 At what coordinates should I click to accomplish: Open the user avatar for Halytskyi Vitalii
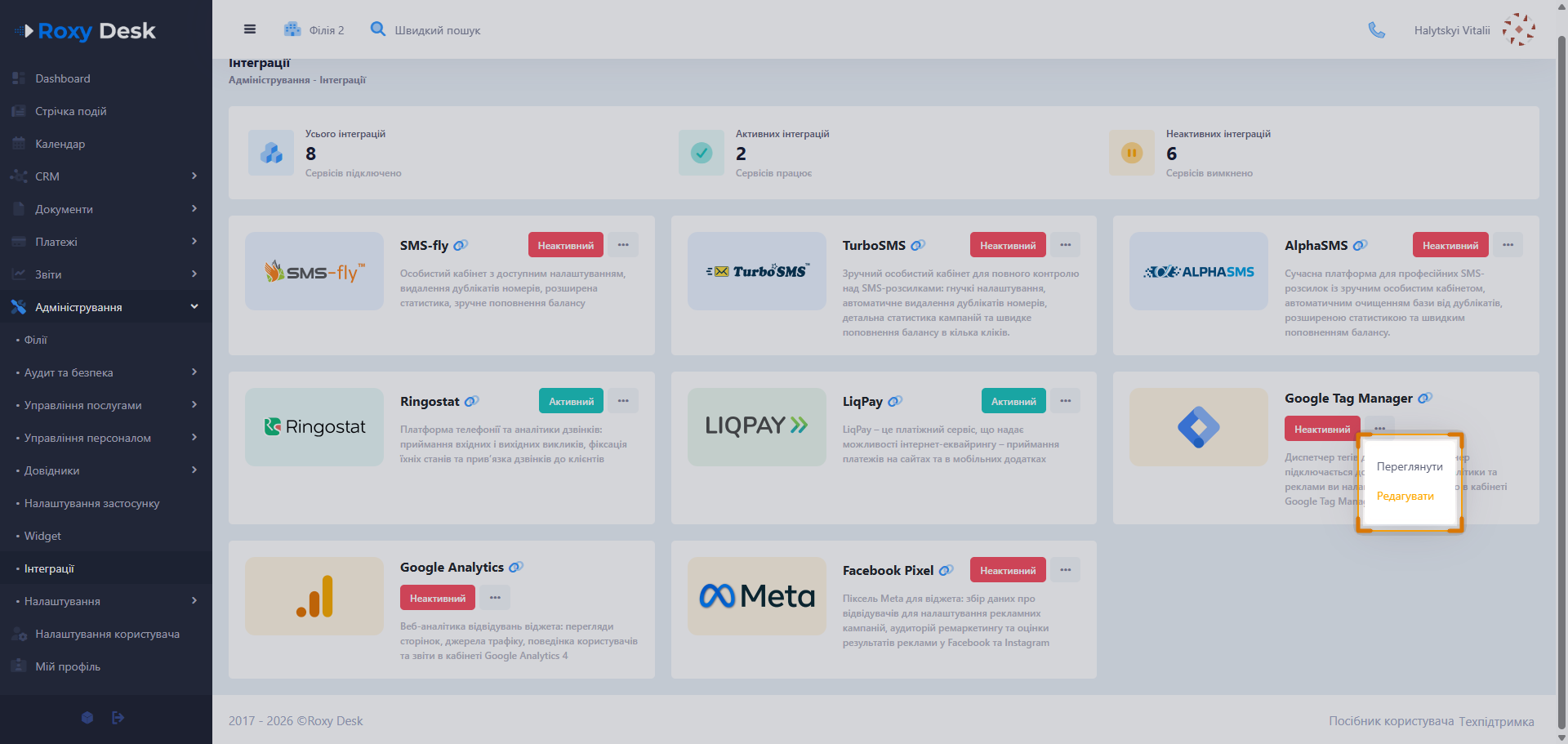coord(1519,29)
